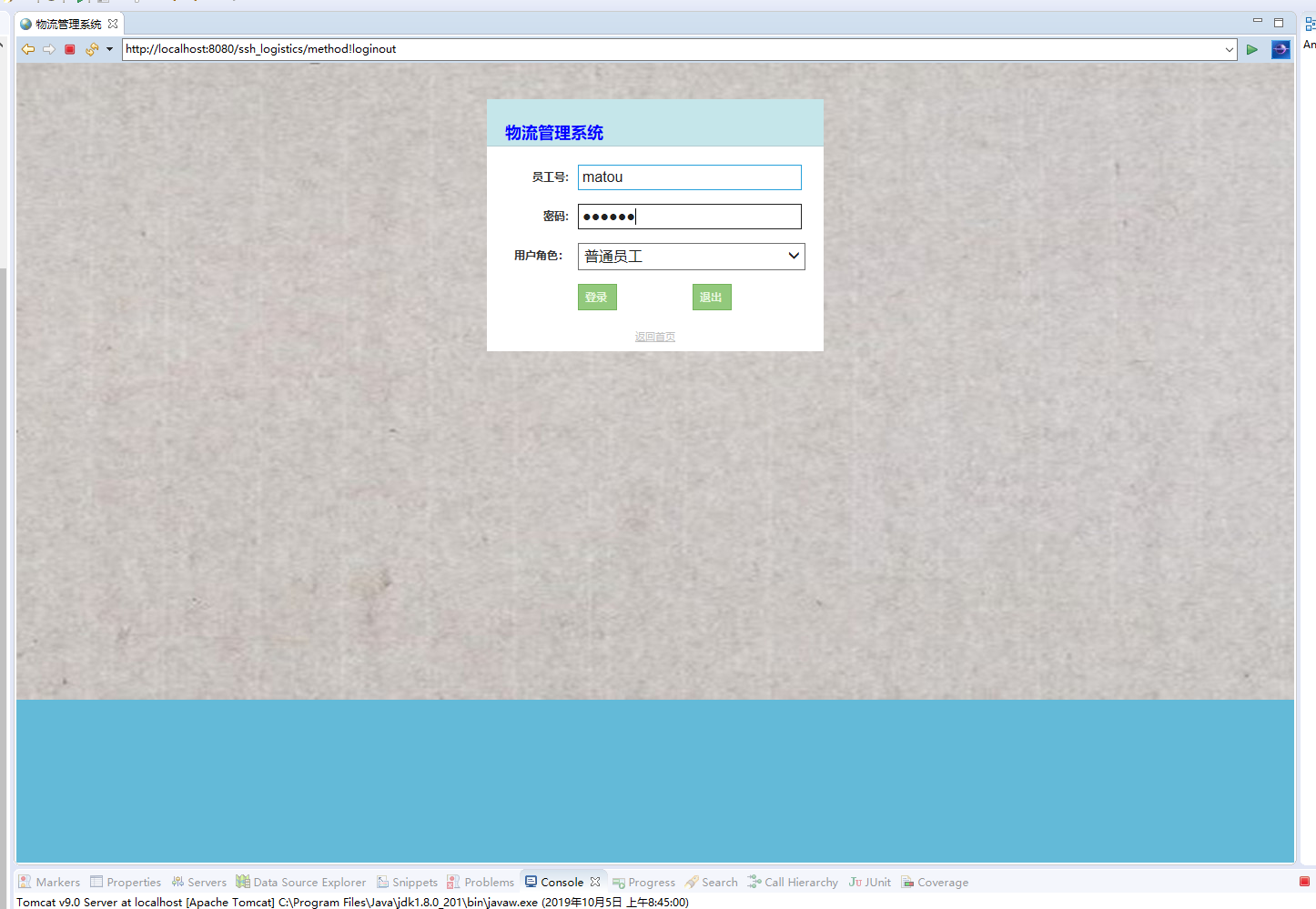Terminate the Tomcat server from the Console

pyautogui.click(x=1304, y=881)
